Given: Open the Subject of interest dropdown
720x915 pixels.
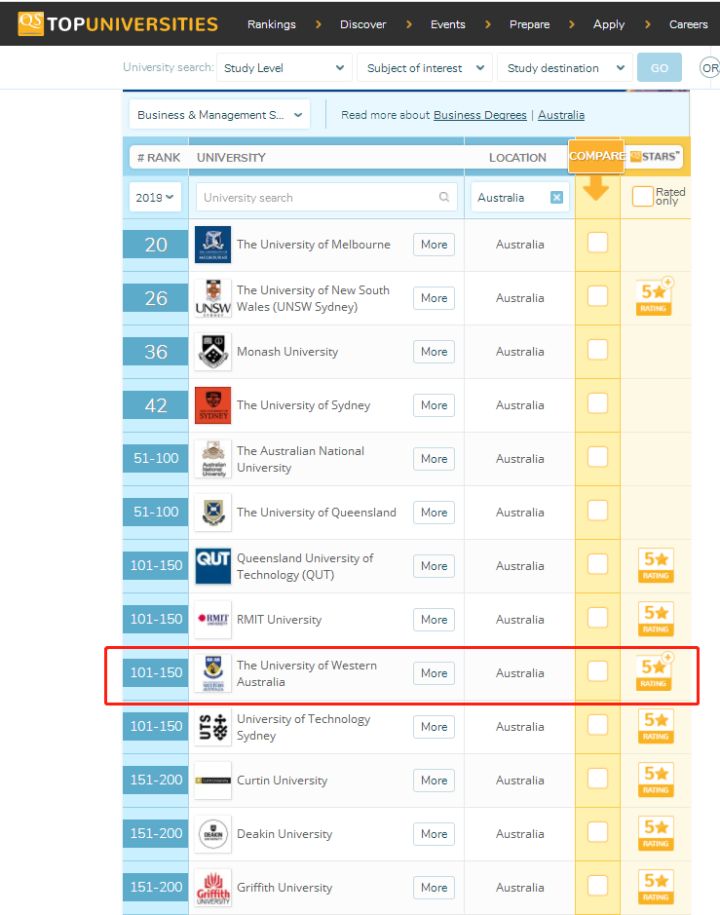Looking at the screenshot, I should click(x=425, y=68).
